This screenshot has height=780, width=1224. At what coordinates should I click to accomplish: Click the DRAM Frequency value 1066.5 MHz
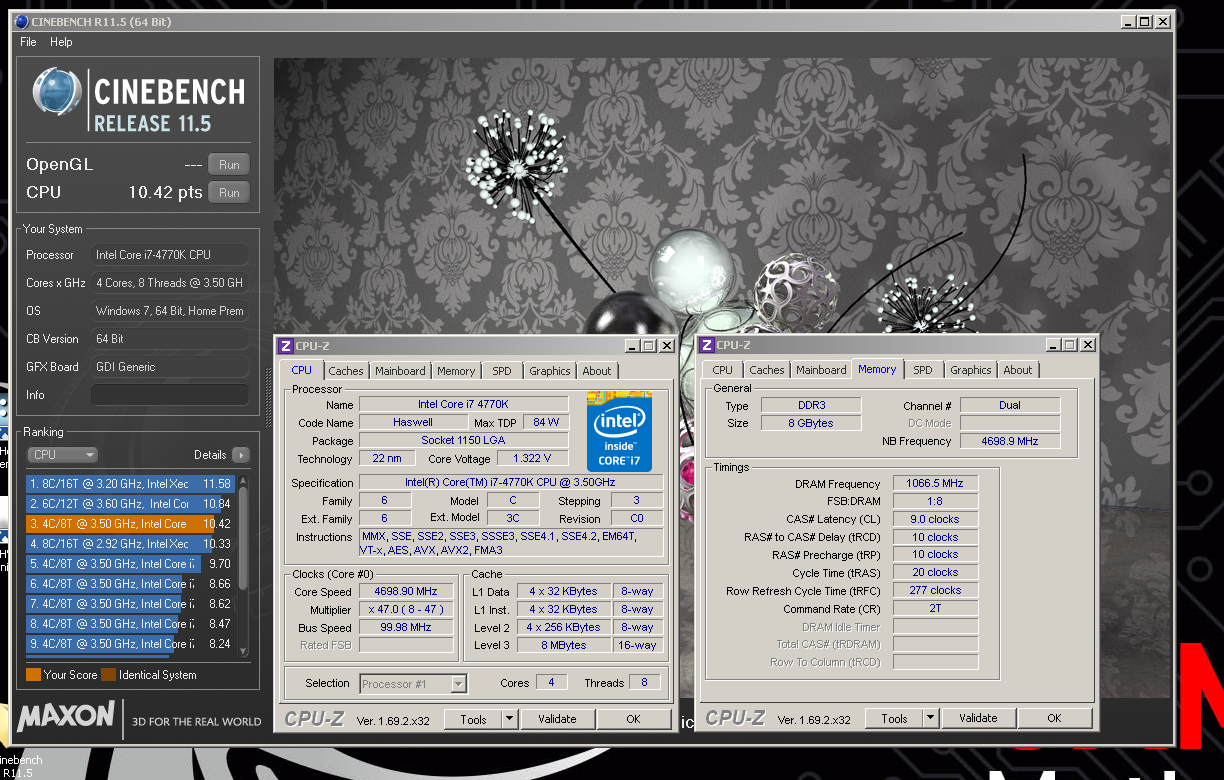point(935,484)
